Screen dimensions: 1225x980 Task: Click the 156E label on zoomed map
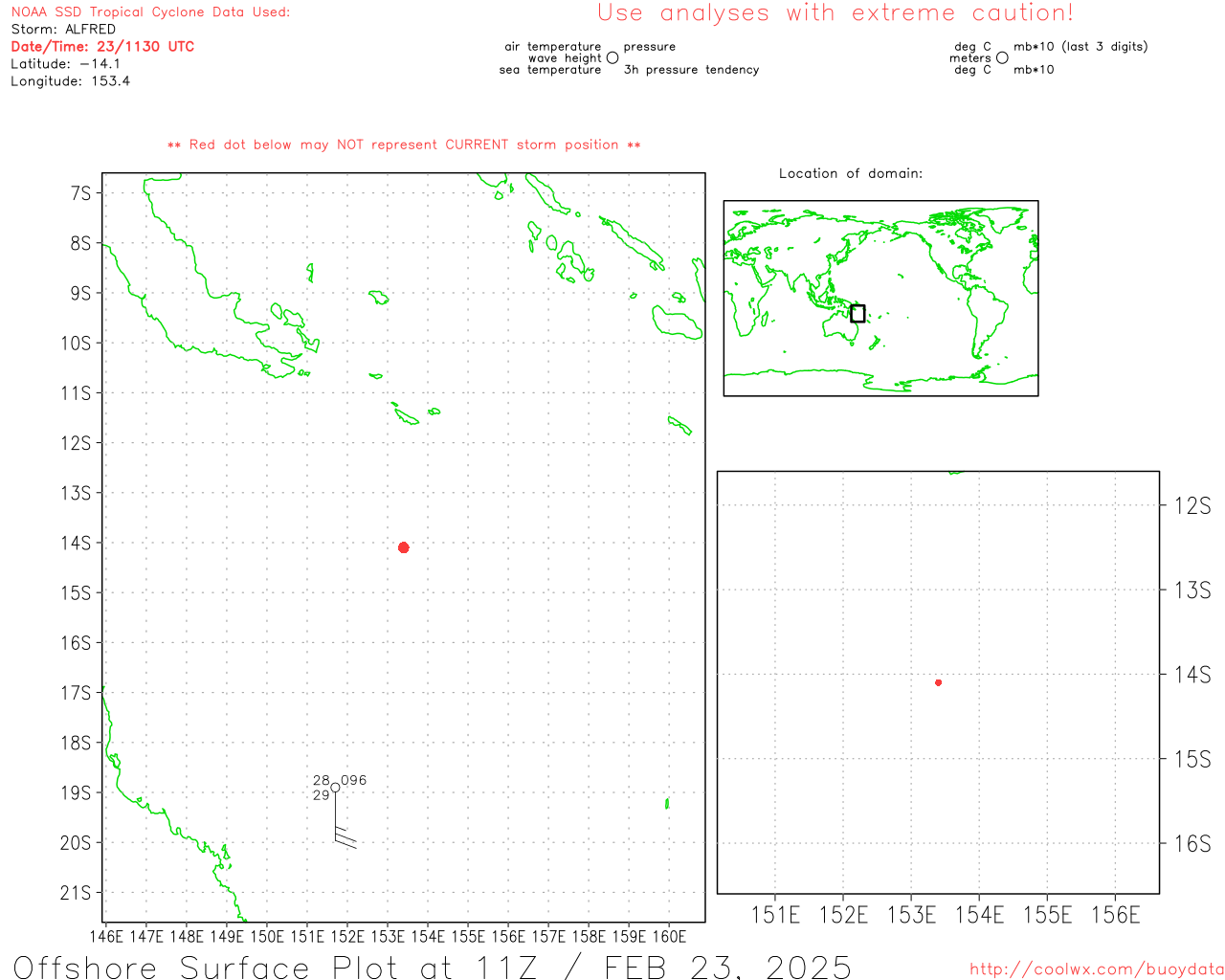point(1116,915)
